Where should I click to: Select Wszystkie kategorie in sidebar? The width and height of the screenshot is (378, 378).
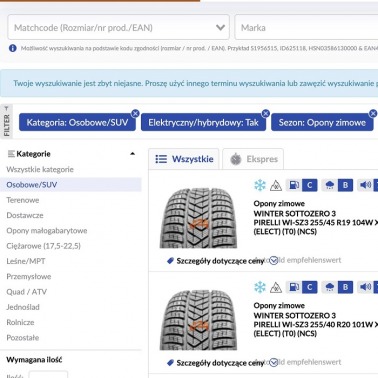[40, 169]
